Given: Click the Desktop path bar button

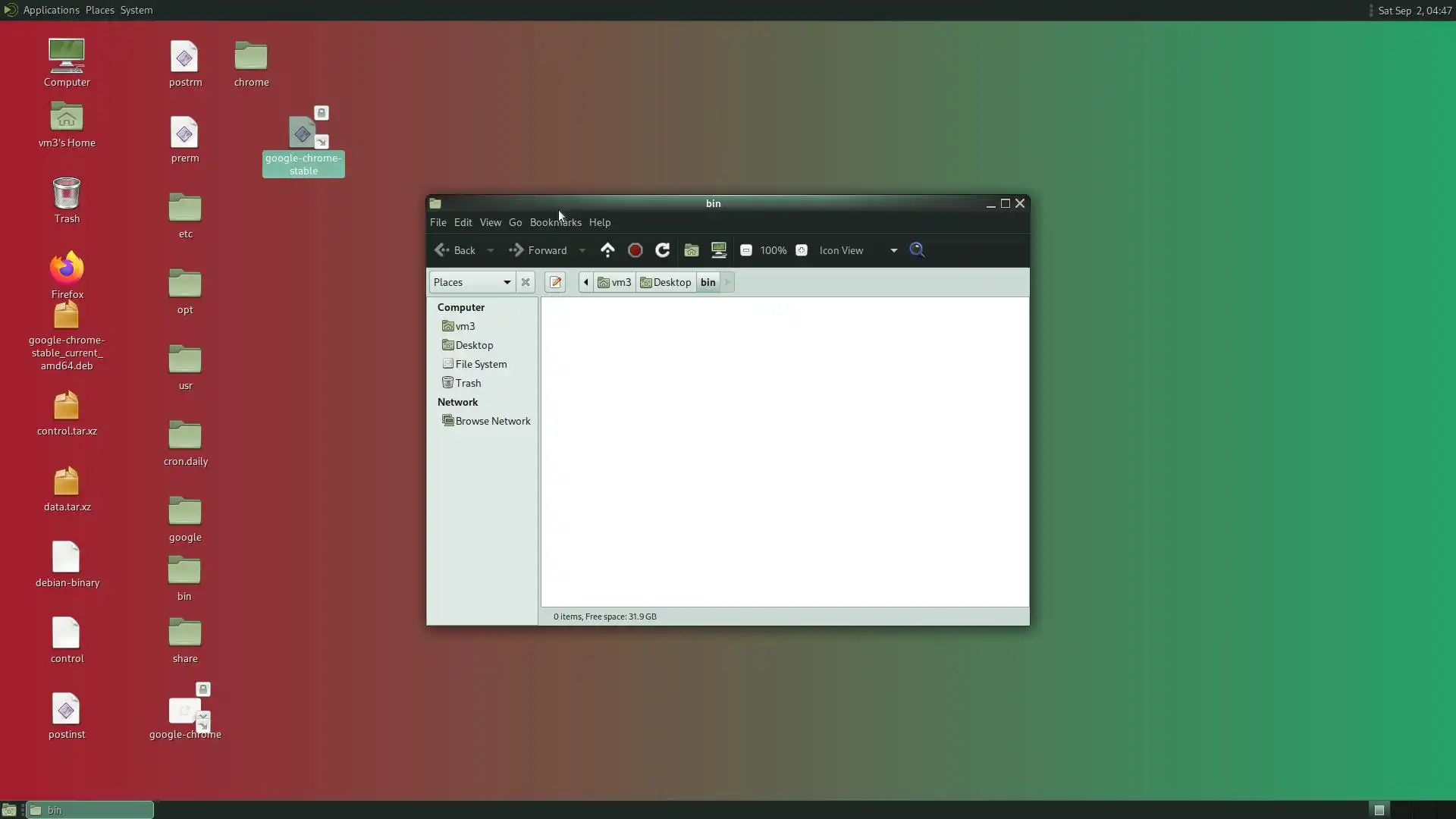Looking at the screenshot, I should point(666,282).
